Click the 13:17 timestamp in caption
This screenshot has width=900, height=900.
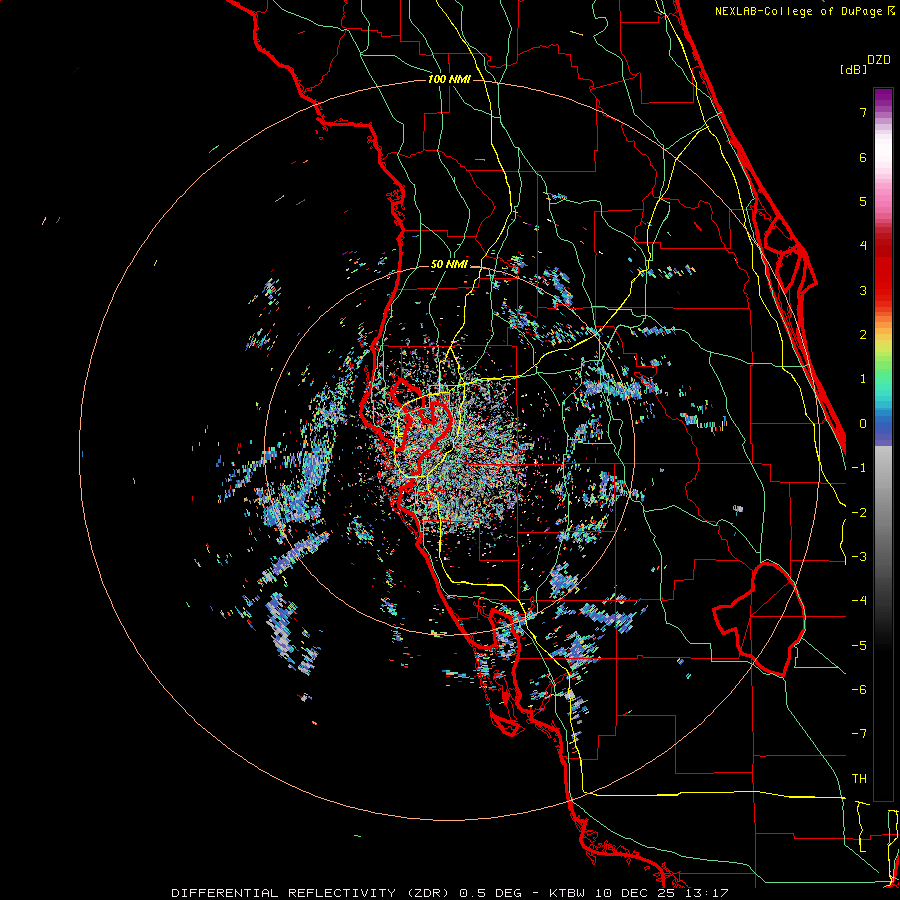(x=707, y=893)
